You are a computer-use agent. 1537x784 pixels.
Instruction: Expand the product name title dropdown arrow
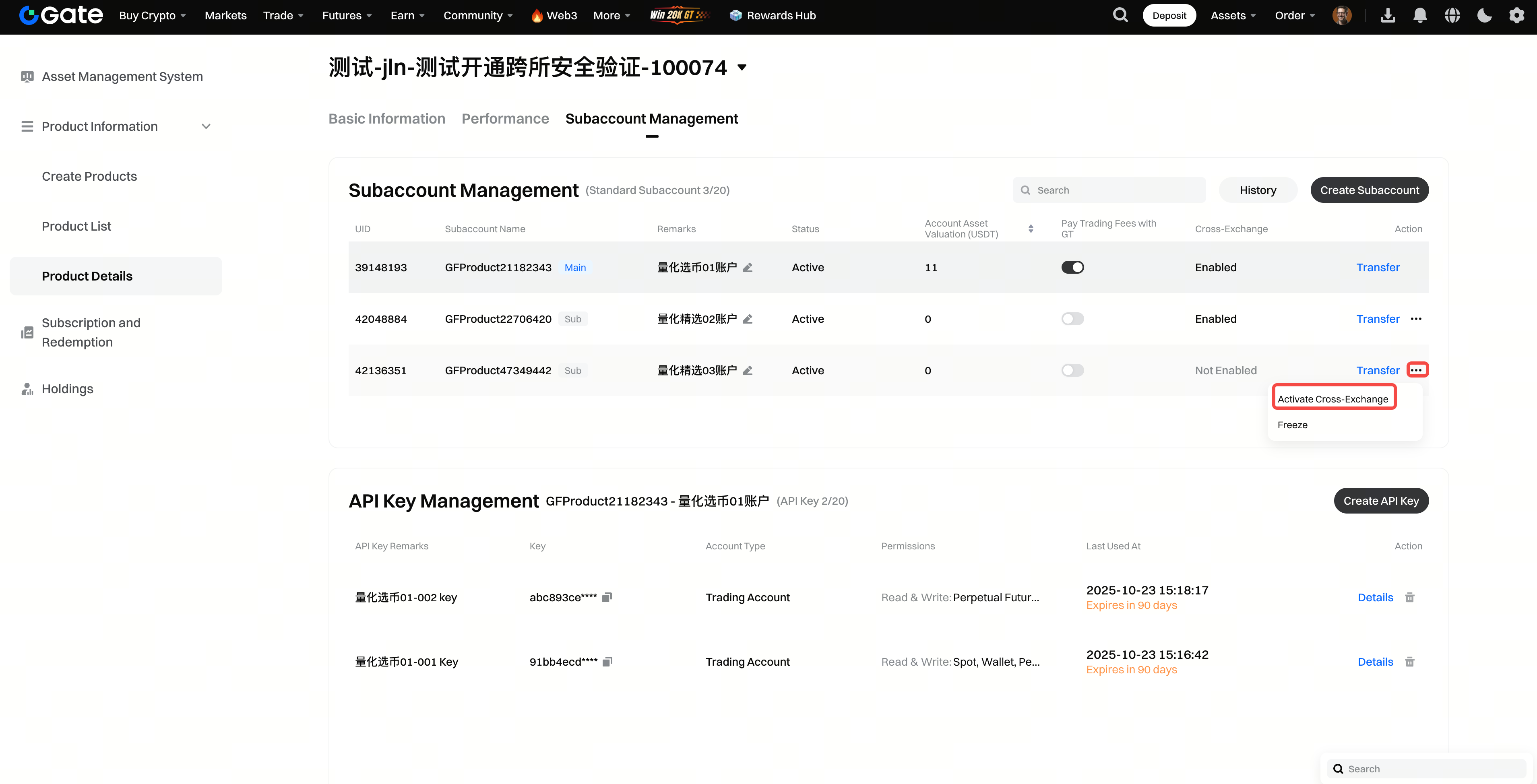[742, 68]
